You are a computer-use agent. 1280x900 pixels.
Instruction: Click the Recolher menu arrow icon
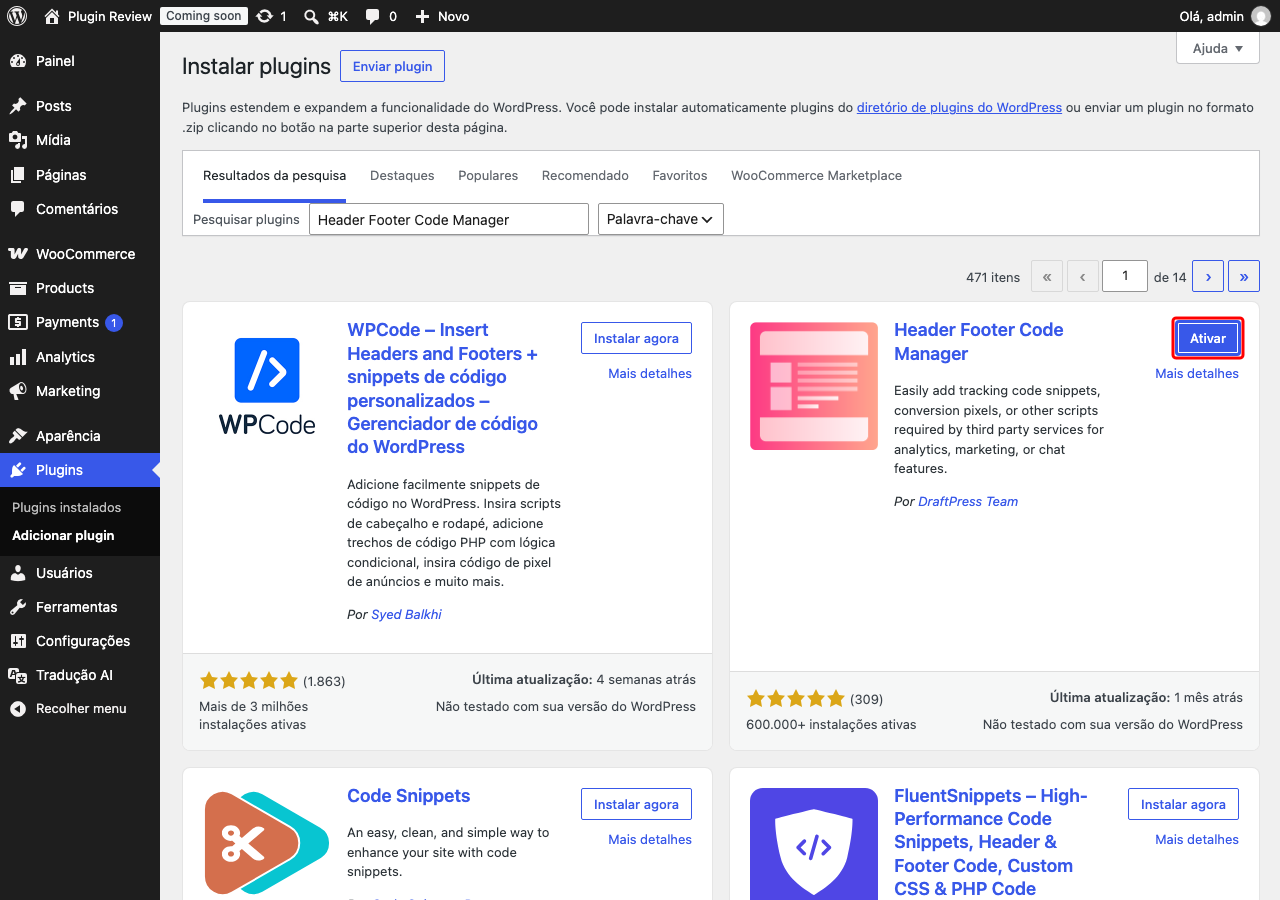click(x=18, y=709)
